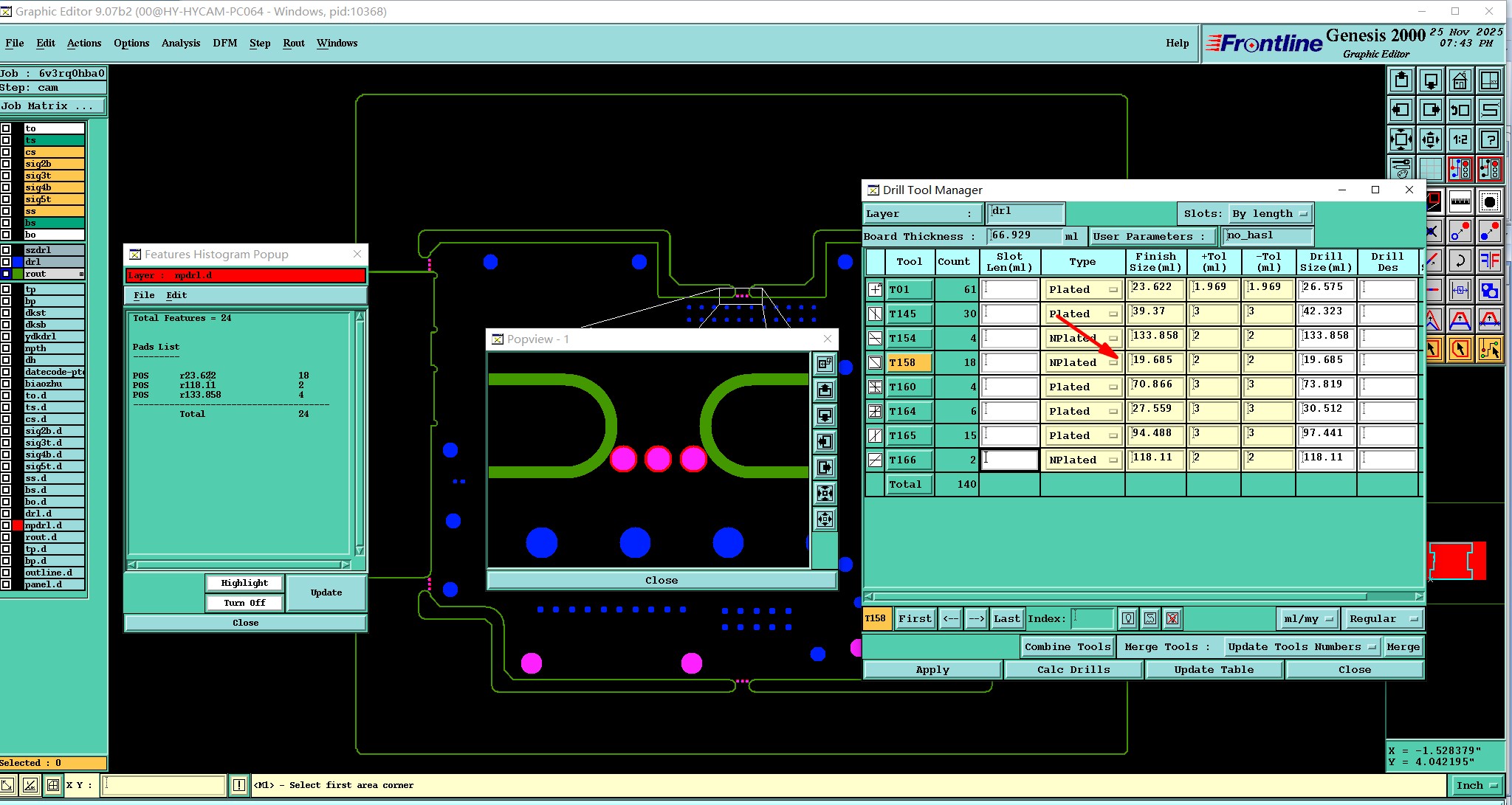Click the red X icon beside Index field
1512x805 pixels.
[1172, 618]
